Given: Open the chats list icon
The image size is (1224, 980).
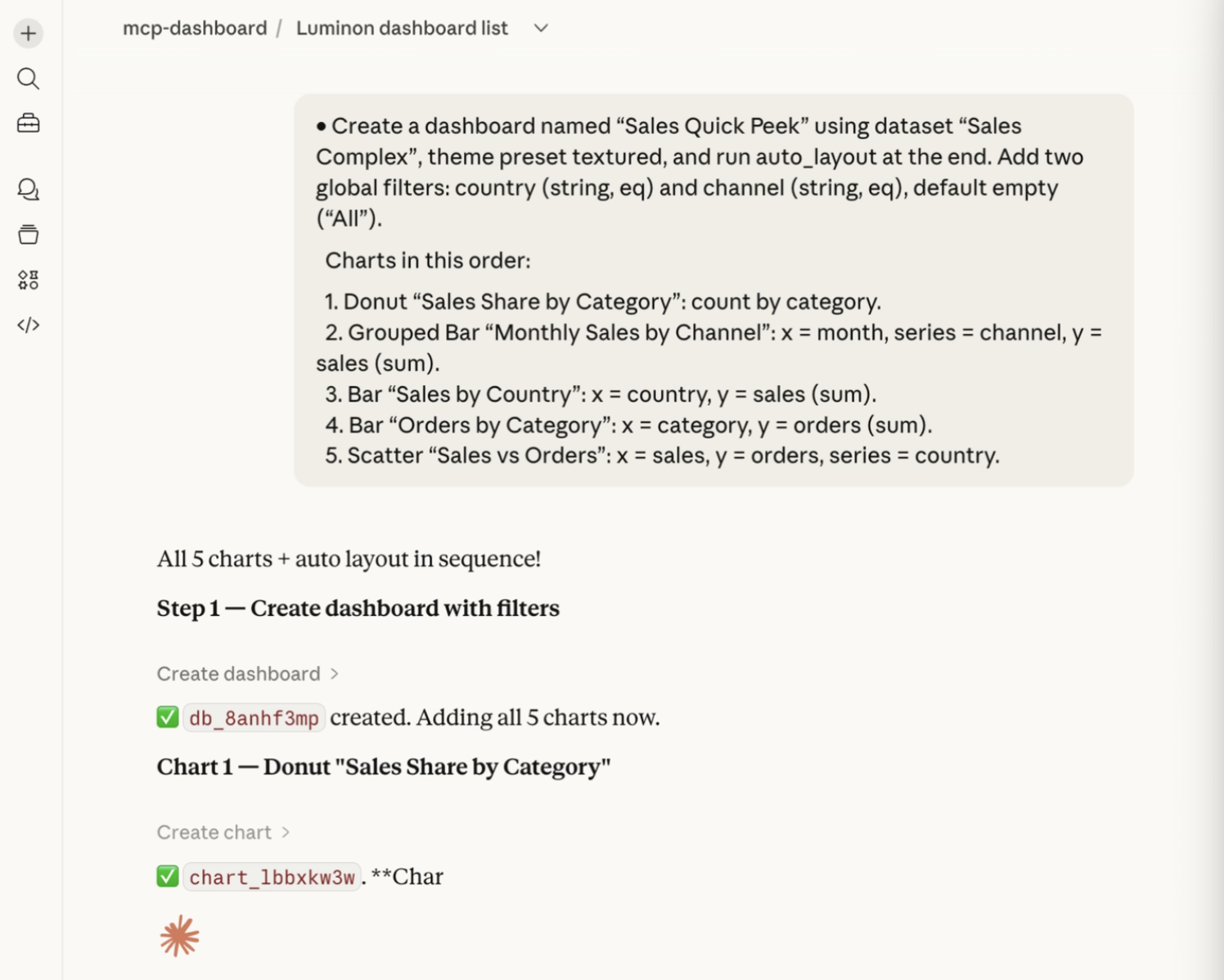Looking at the screenshot, I should [29, 190].
